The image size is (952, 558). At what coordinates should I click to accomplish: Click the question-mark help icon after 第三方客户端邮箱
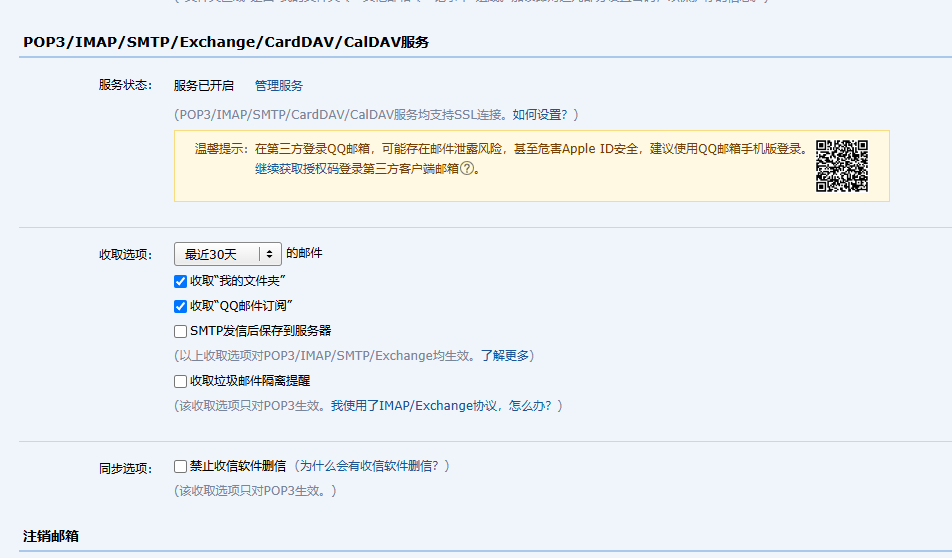(x=467, y=169)
